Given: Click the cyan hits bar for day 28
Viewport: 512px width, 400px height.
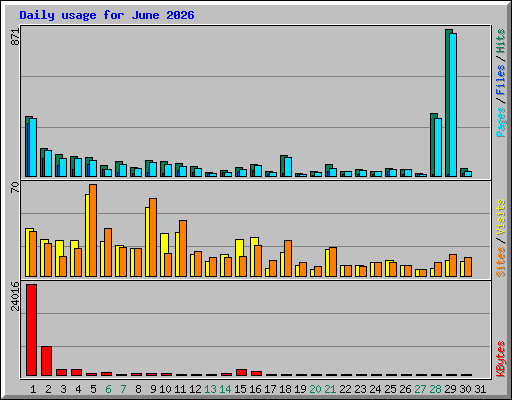Looking at the screenshot, I should click(438, 147).
